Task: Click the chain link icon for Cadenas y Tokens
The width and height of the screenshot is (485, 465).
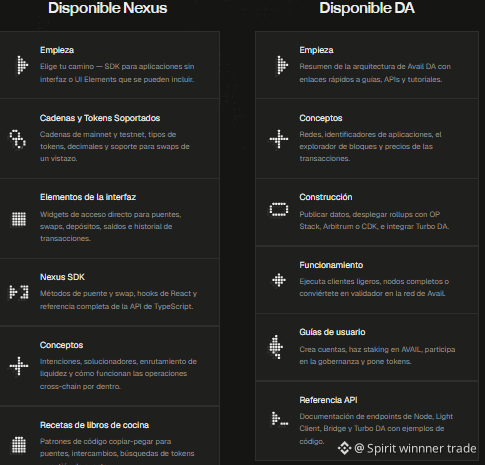Action: (x=18, y=139)
